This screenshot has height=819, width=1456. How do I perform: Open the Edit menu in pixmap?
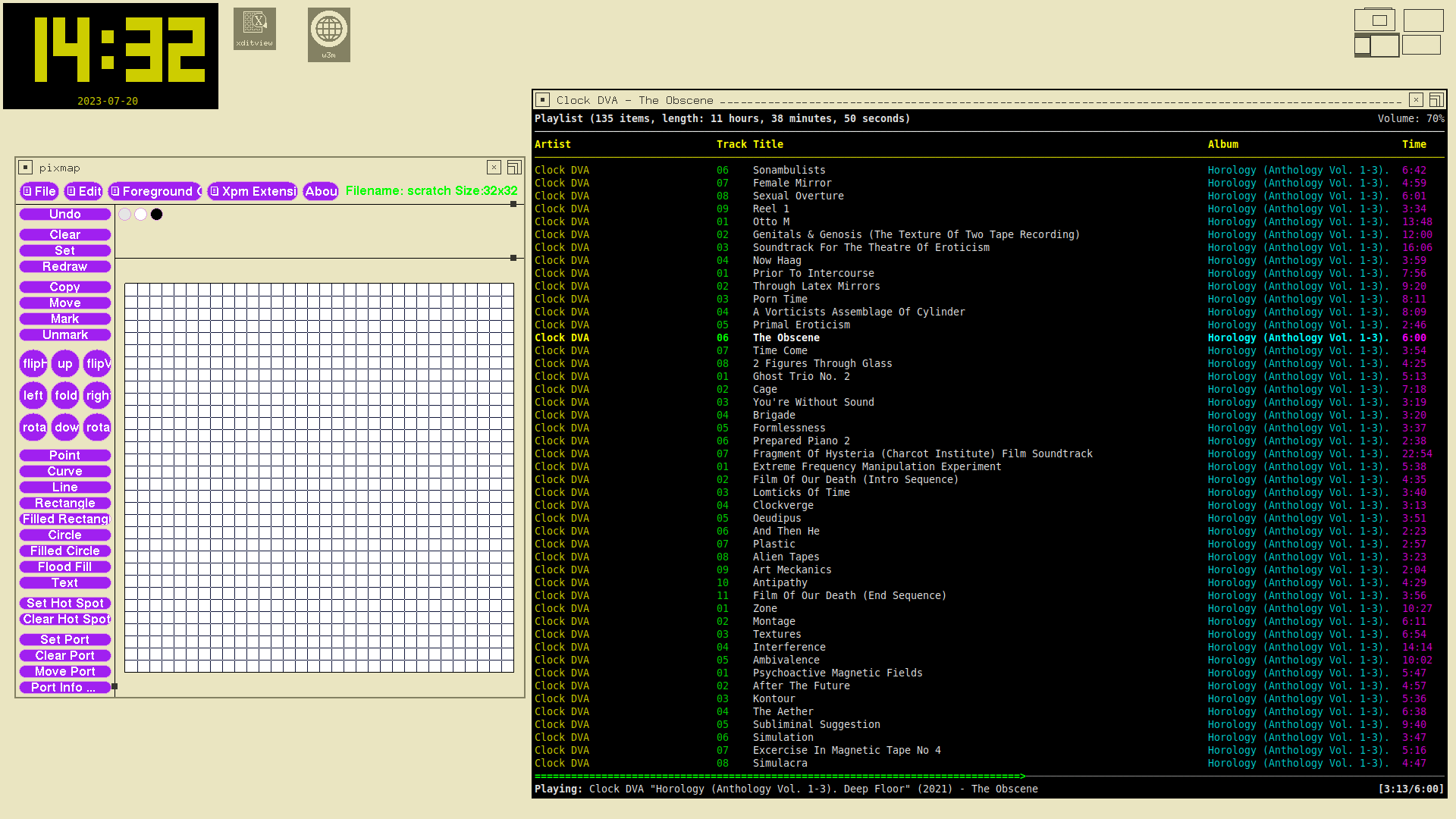(x=83, y=191)
